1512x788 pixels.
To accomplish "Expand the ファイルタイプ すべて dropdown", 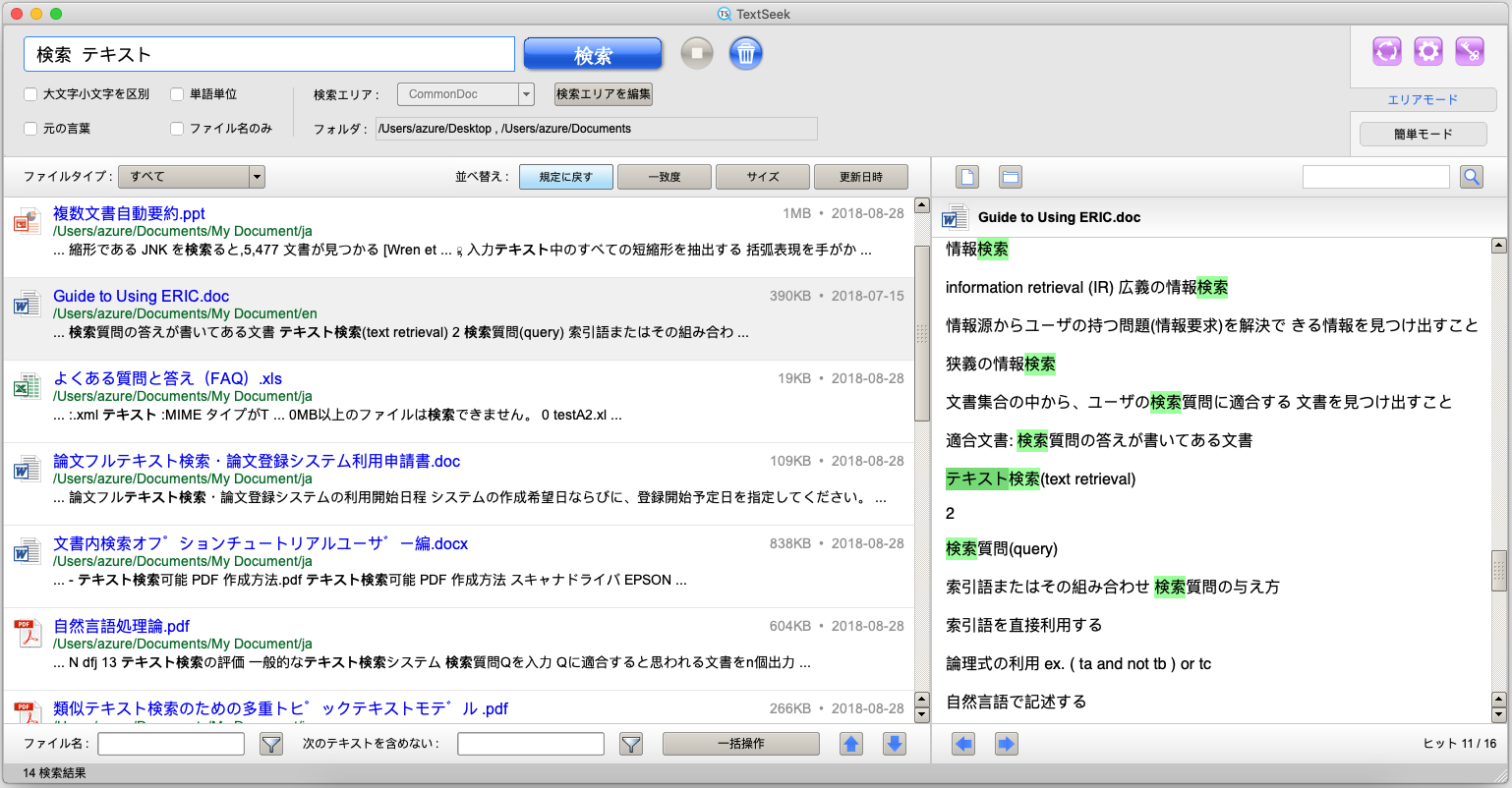I will (x=191, y=177).
